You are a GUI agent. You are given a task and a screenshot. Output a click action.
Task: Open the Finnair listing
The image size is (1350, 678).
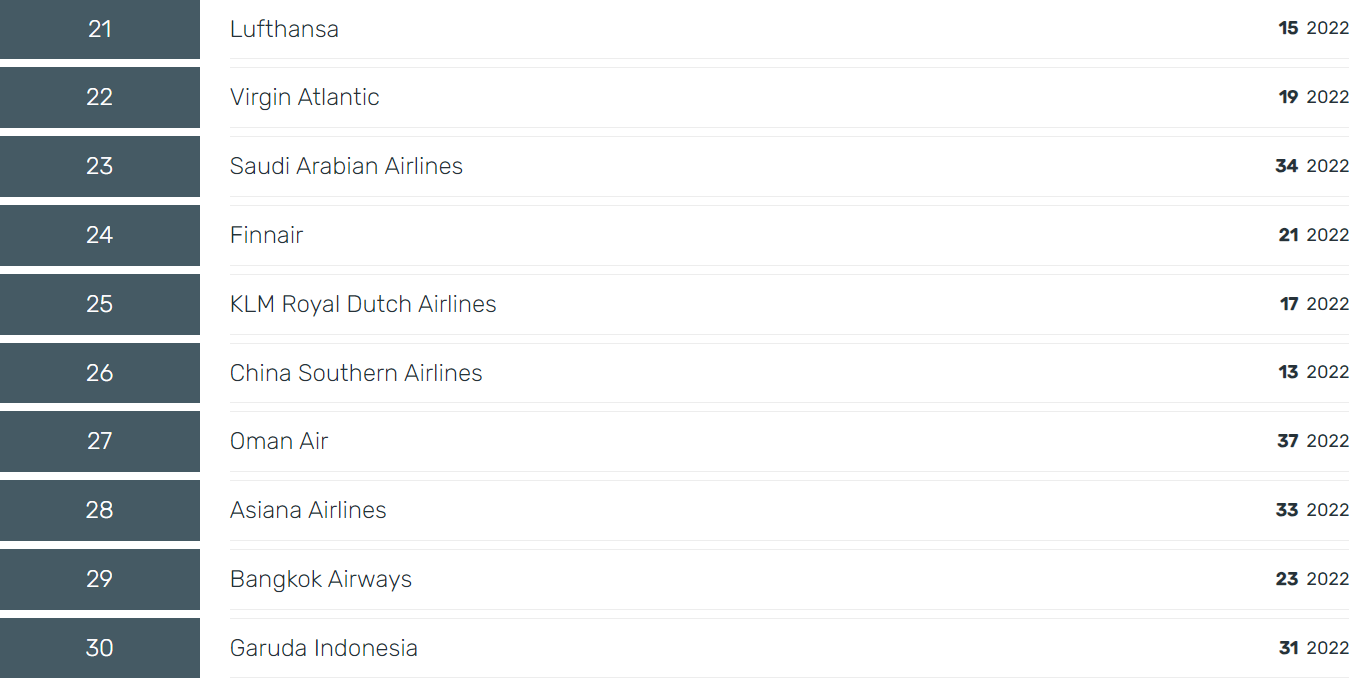tap(266, 235)
